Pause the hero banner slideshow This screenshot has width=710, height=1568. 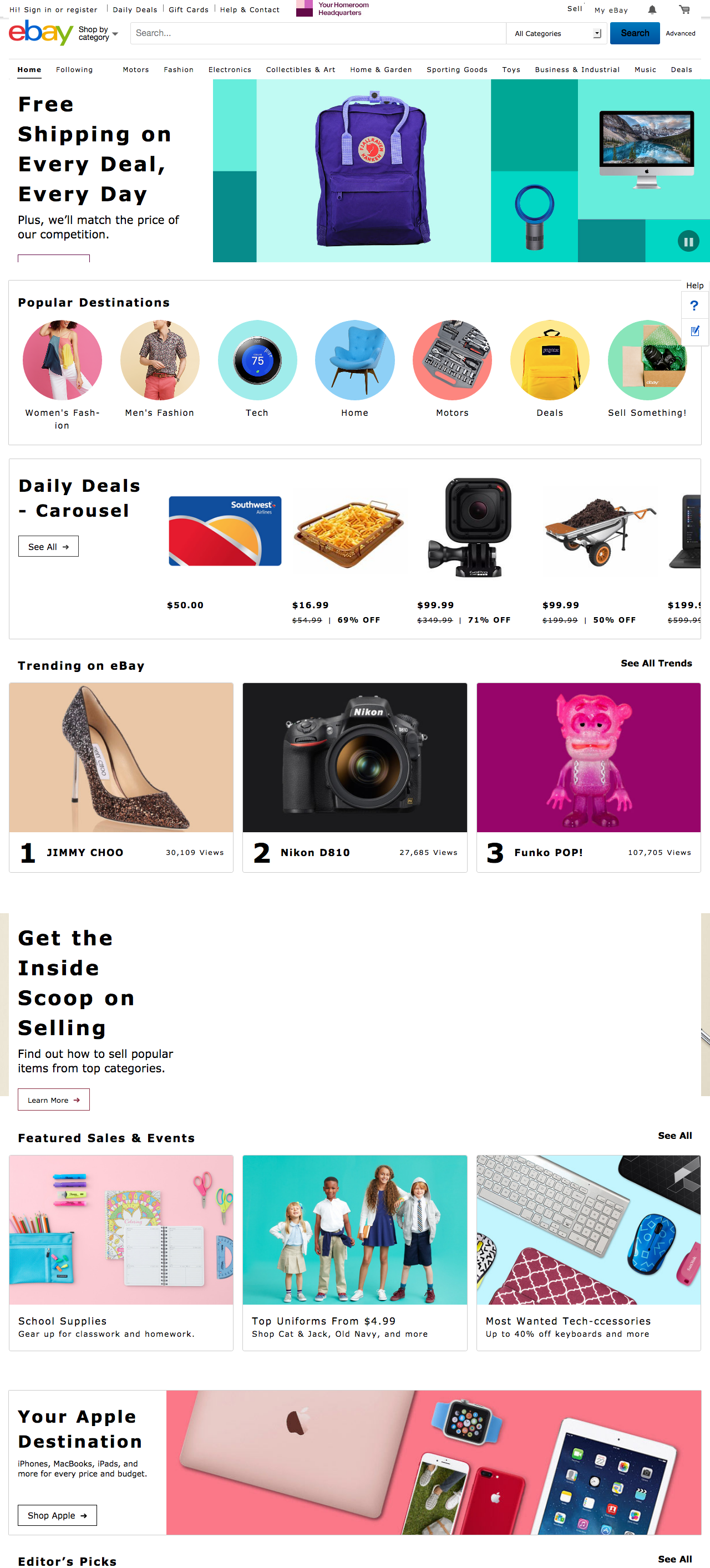coord(688,242)
